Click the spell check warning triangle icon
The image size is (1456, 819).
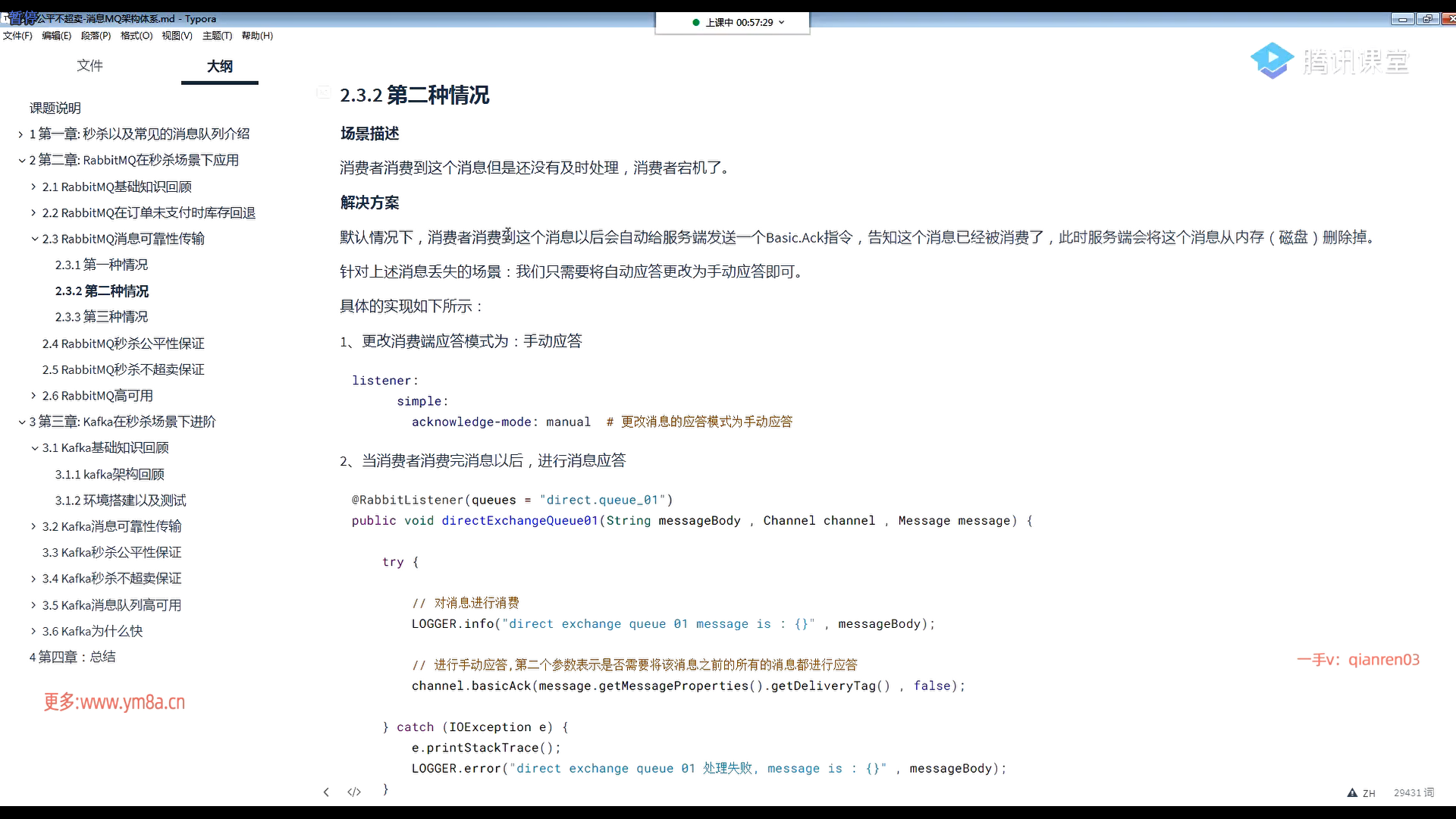point(1352,793)
